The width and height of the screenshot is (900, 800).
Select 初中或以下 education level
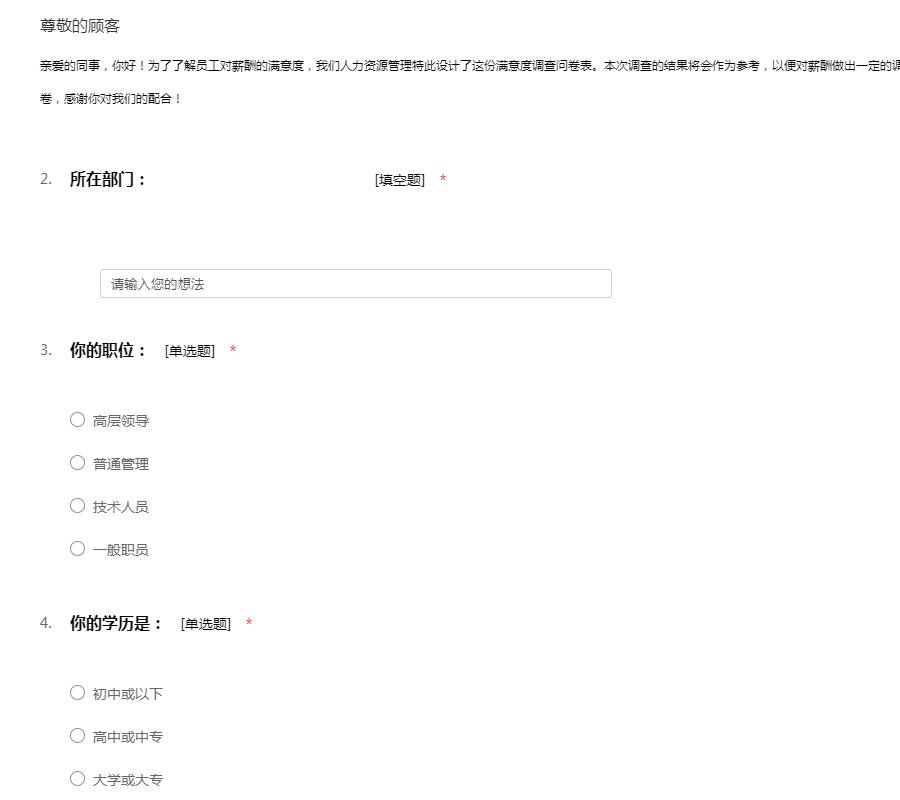click(x=77, y=693)
